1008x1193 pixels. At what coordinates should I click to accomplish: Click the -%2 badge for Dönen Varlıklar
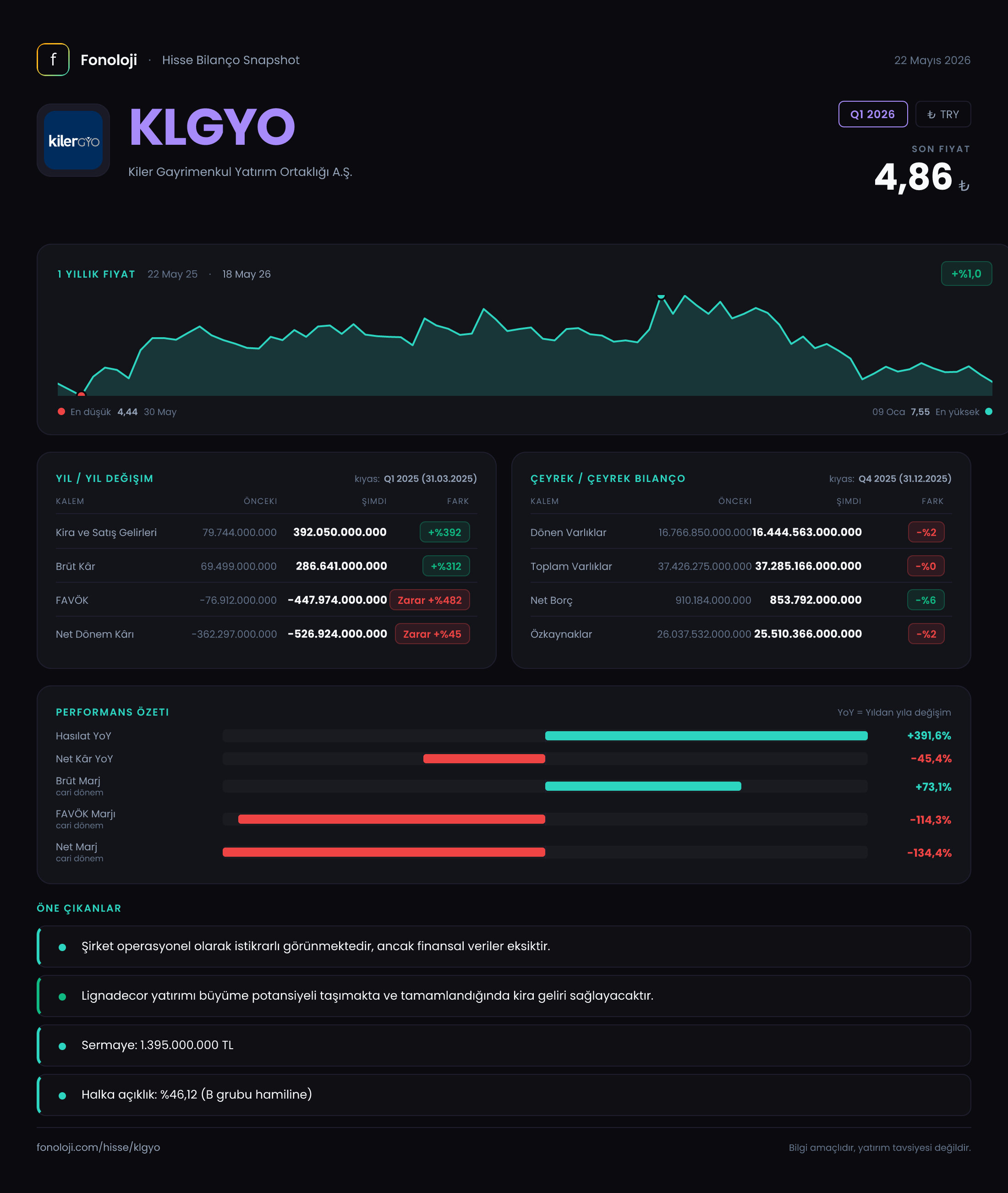[x=926, y=532]
